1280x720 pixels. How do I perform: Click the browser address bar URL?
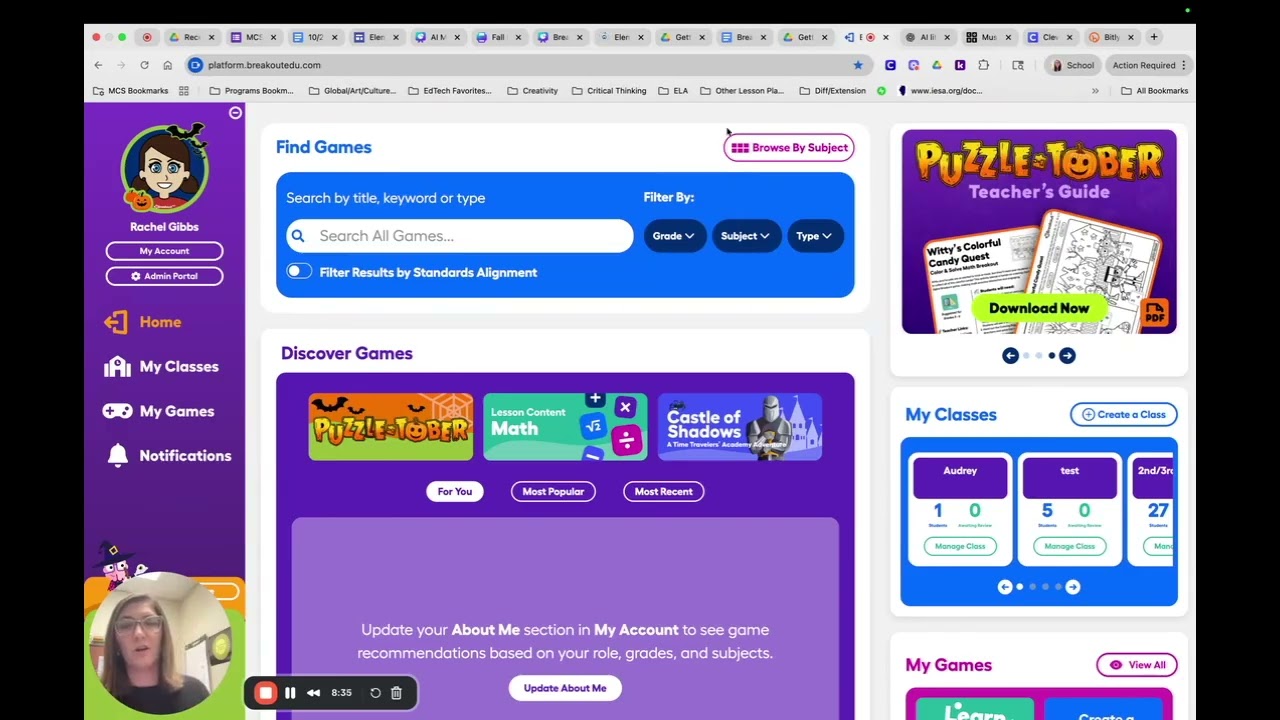point(264,65)
